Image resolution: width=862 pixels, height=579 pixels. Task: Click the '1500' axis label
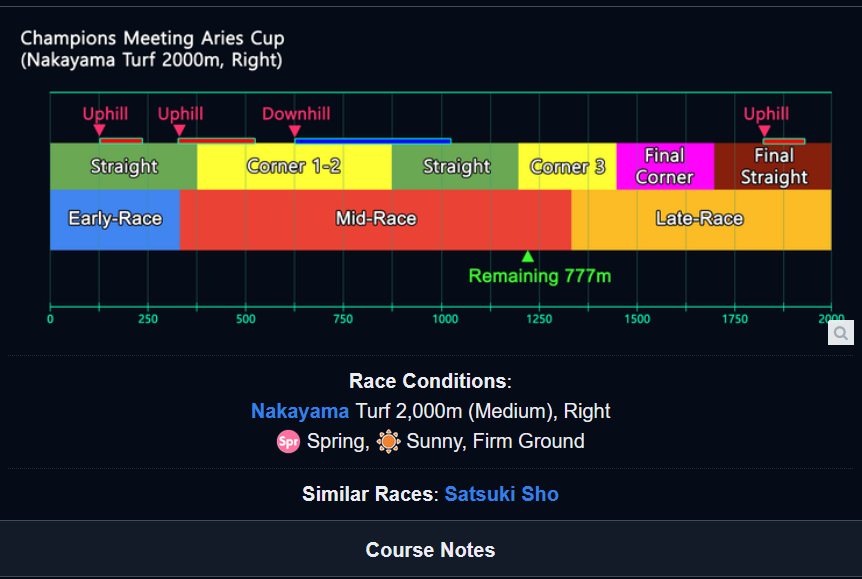click(x=637, y=319)
